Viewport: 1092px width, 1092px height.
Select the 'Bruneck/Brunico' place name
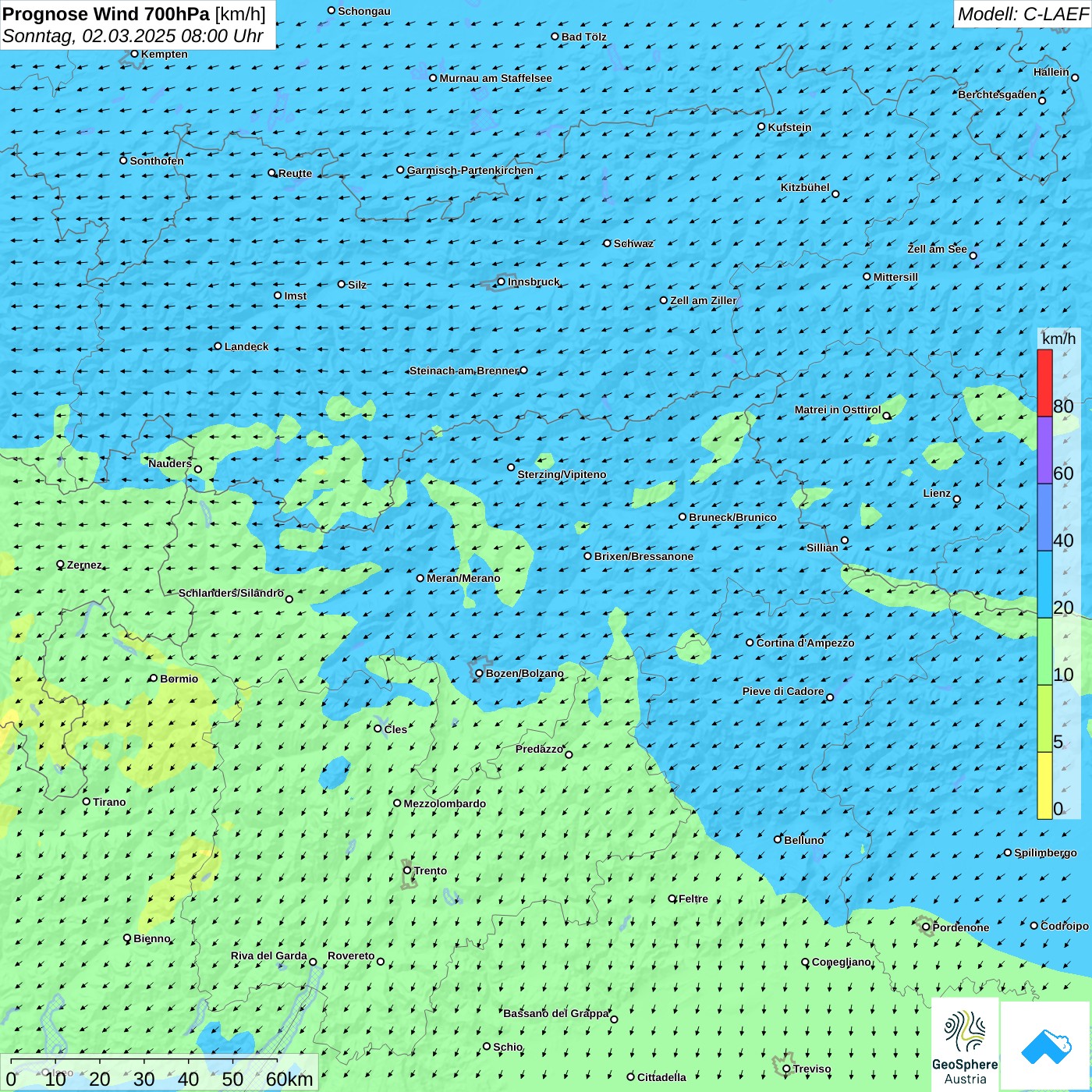[732, 517]
